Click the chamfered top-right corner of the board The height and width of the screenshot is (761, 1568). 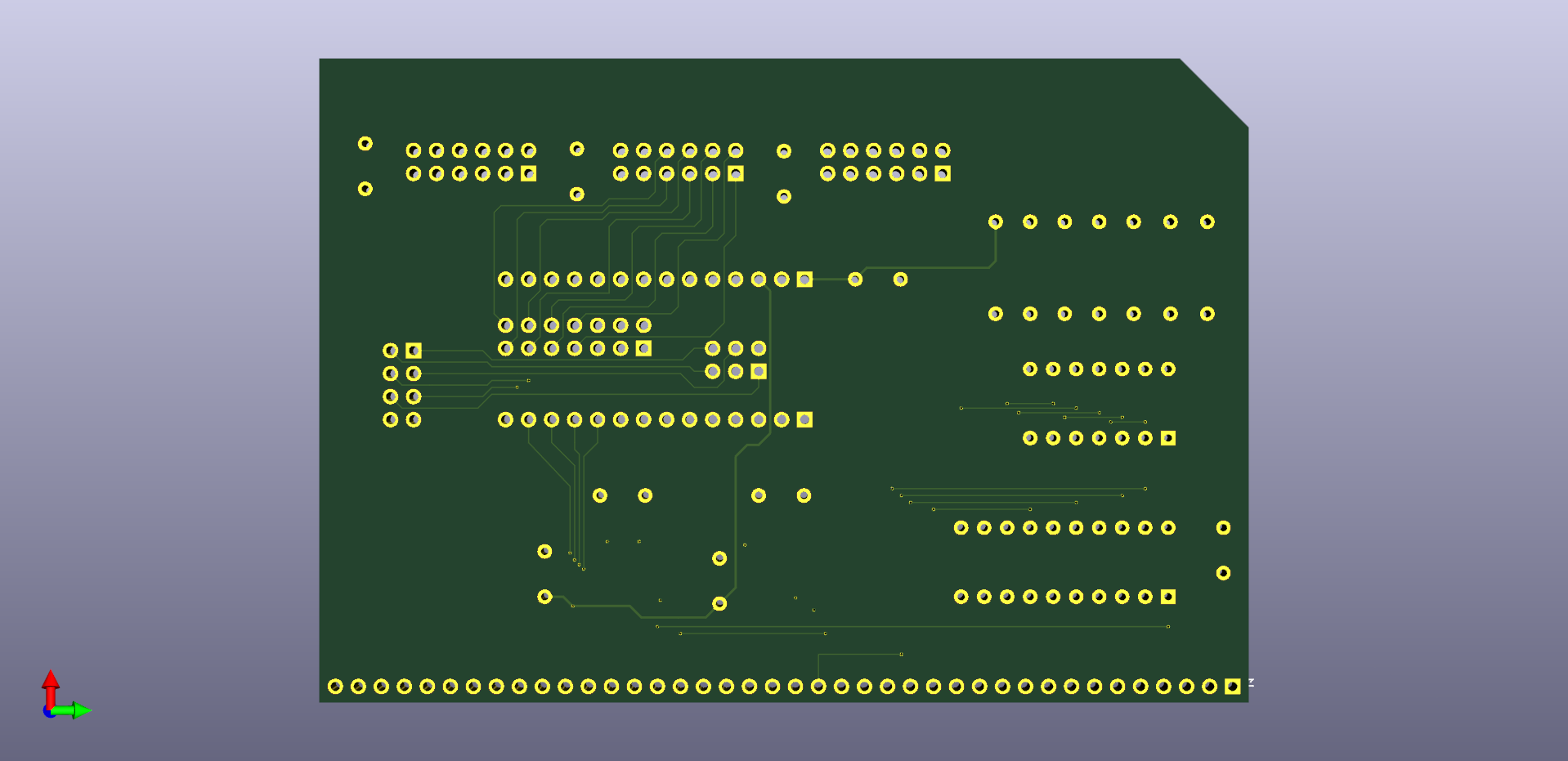(x=1214, y=92)
